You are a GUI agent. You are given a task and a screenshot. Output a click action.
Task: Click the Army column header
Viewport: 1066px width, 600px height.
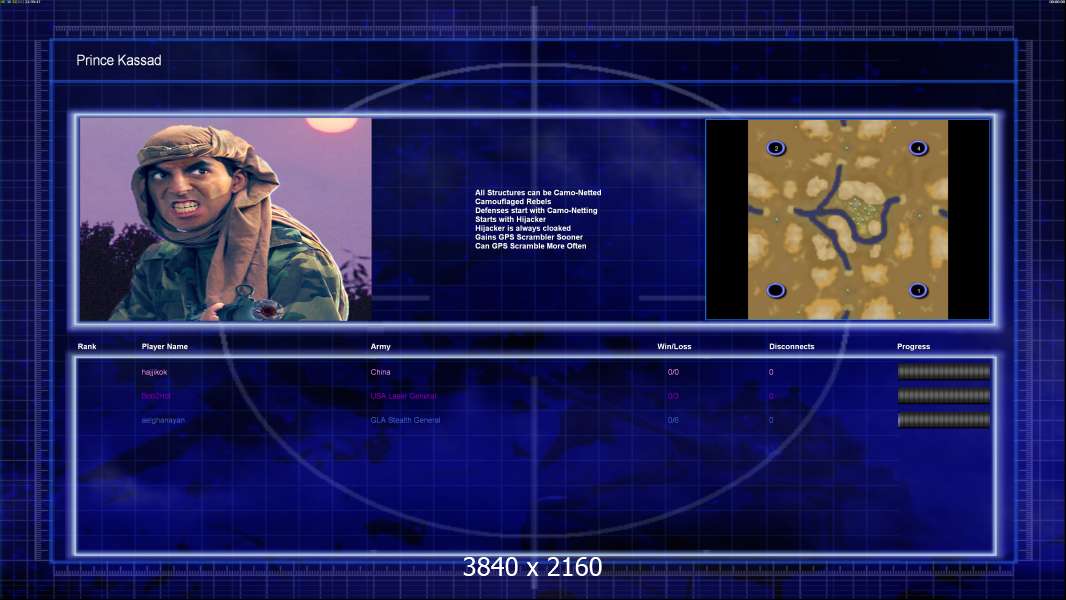point(381,347)
